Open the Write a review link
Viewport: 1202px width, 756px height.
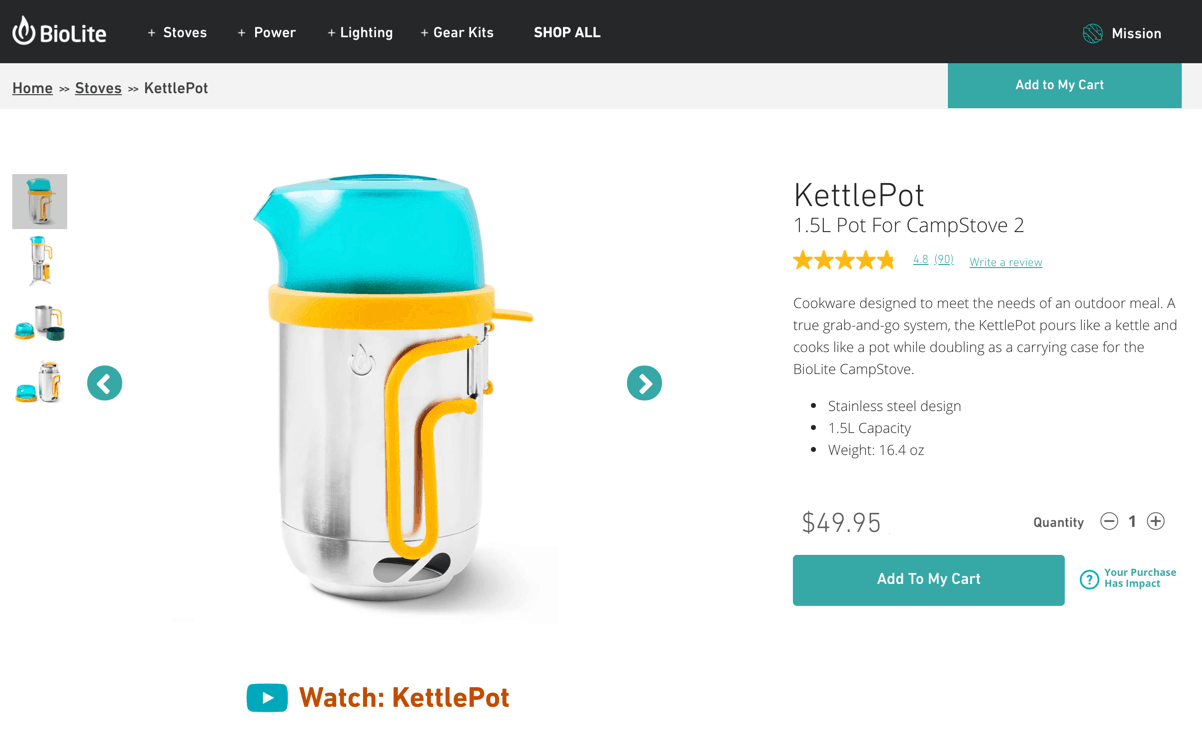pos(1005,262)
